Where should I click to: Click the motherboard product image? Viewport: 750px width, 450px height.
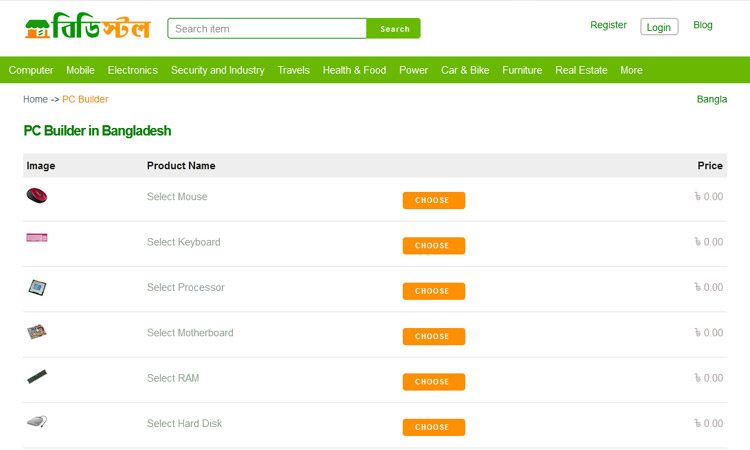point(37,332)
